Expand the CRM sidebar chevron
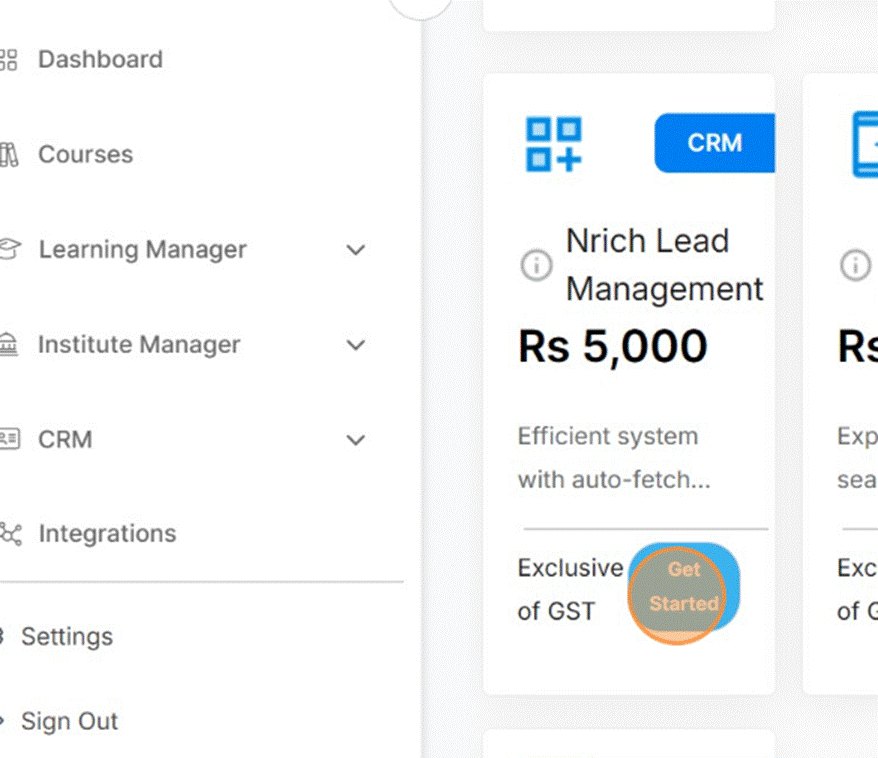 pos(356,440)
